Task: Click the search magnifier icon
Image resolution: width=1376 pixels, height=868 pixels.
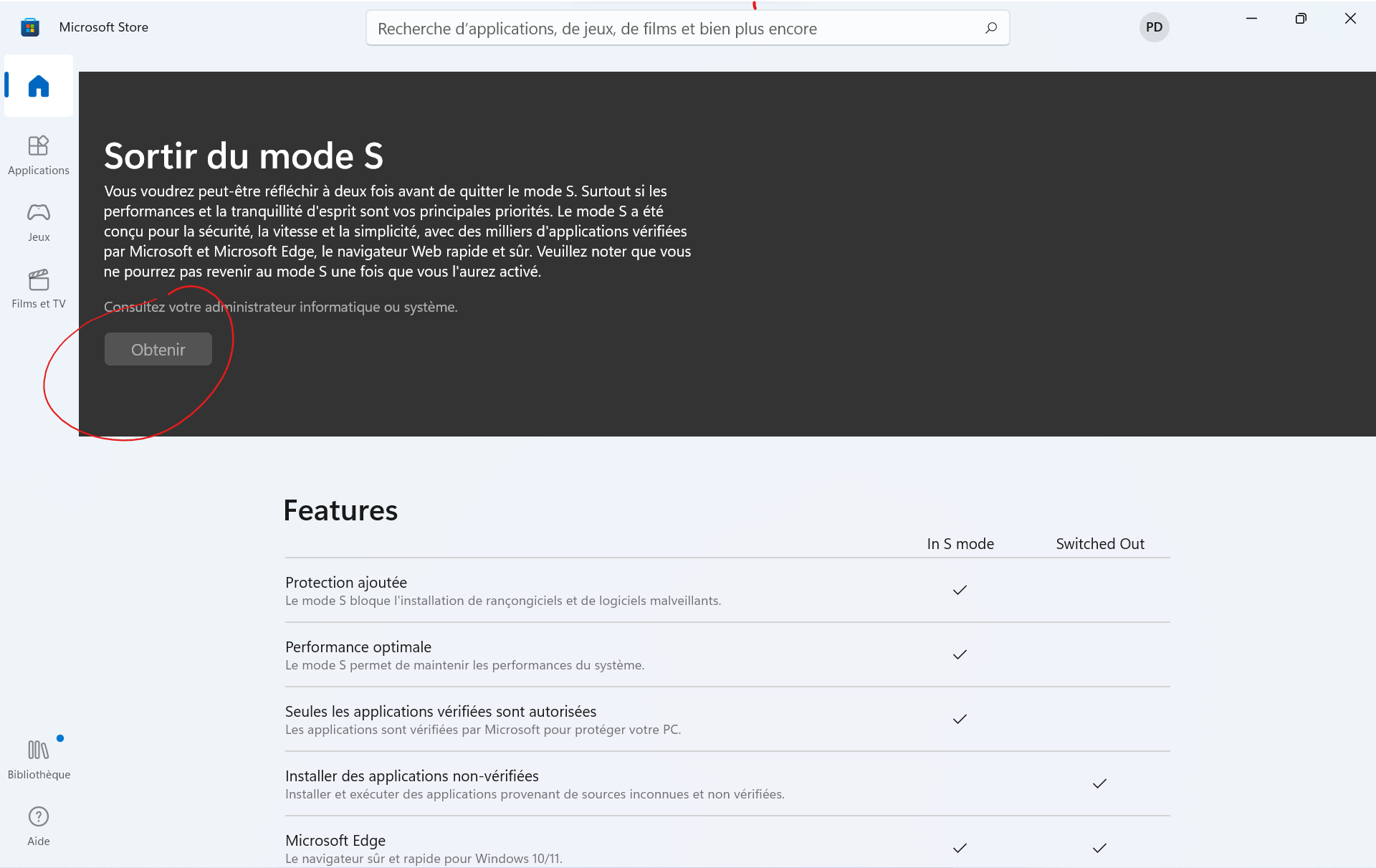Action: click(991, 28)
